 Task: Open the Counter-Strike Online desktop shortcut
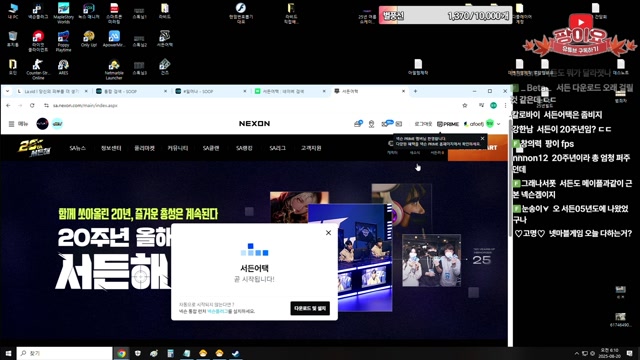click(38, 69)
